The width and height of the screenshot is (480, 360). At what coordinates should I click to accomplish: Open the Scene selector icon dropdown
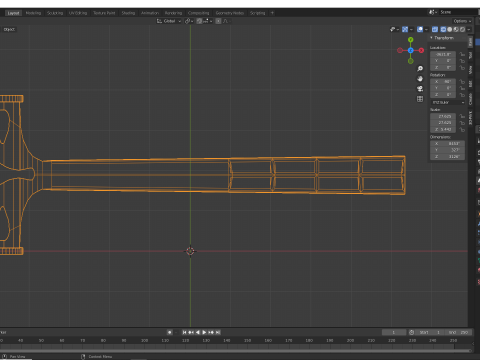(433, 12)
